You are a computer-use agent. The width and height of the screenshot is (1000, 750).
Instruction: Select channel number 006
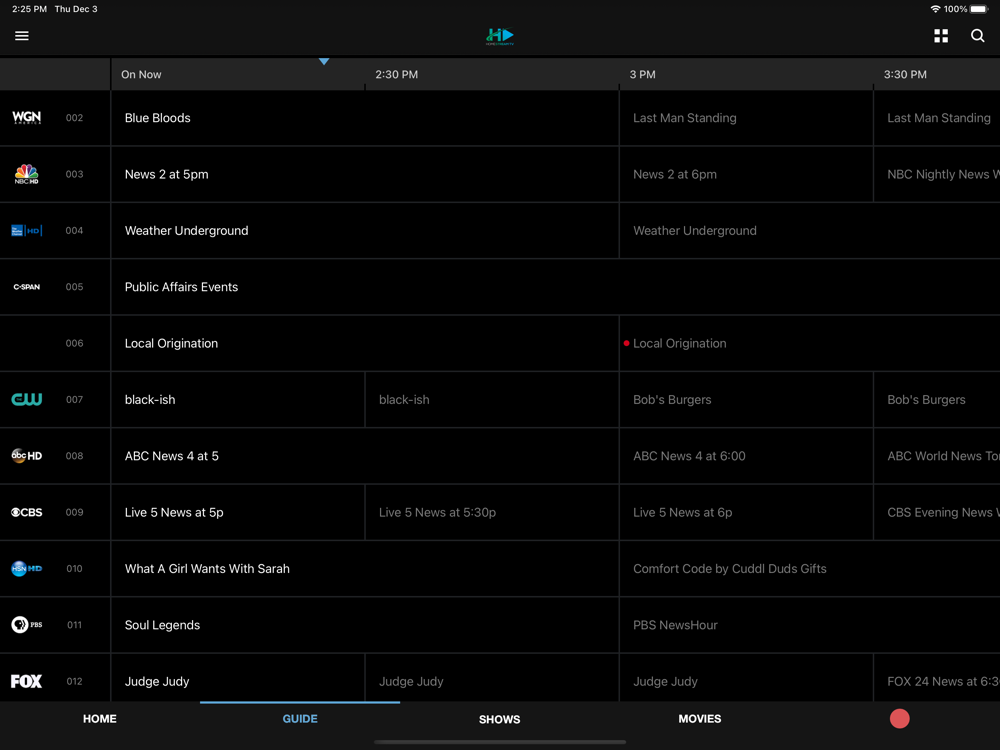(x=74, y=343)
